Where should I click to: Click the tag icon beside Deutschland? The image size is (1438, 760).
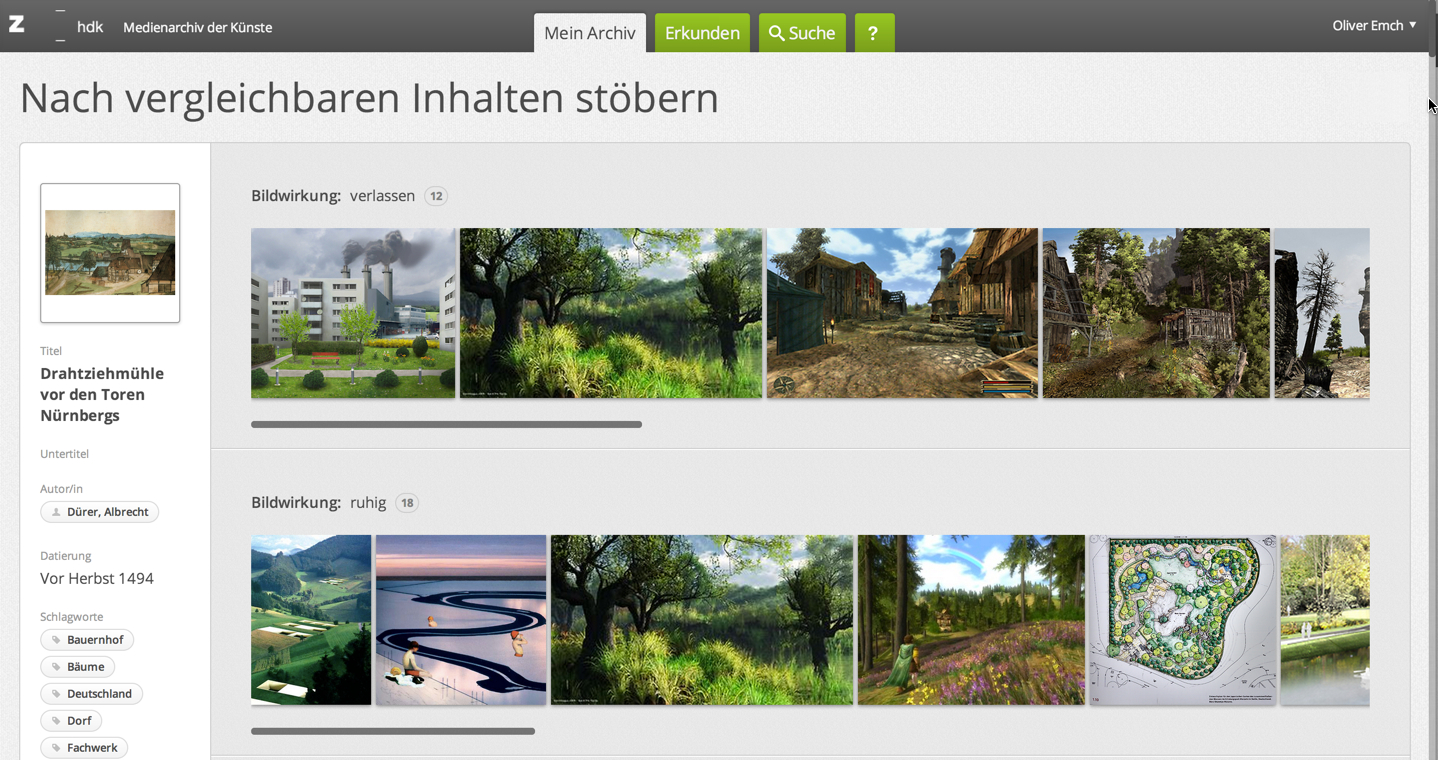coord(56,694)
